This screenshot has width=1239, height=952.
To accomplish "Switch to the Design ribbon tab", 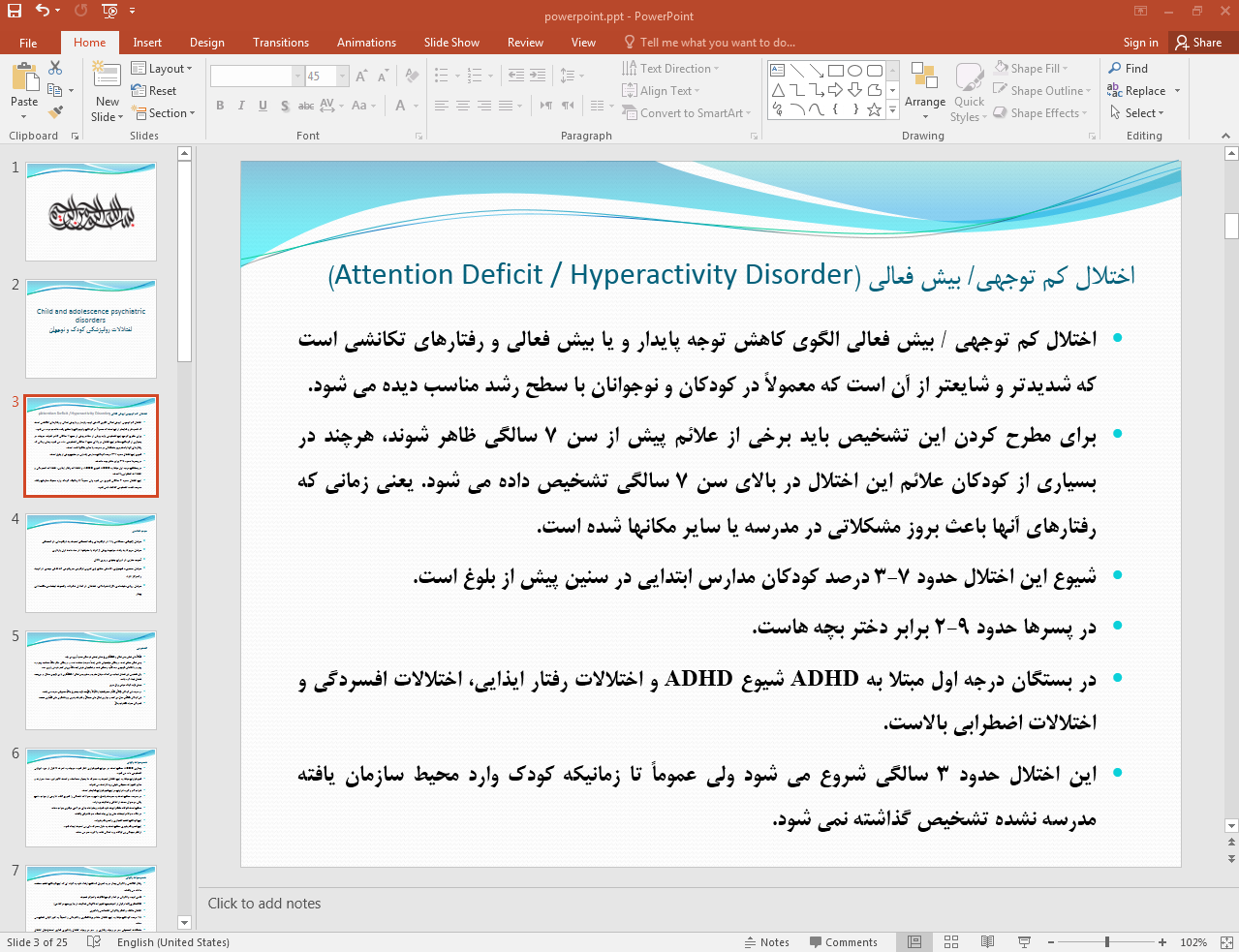I will (x=206, y=43).
